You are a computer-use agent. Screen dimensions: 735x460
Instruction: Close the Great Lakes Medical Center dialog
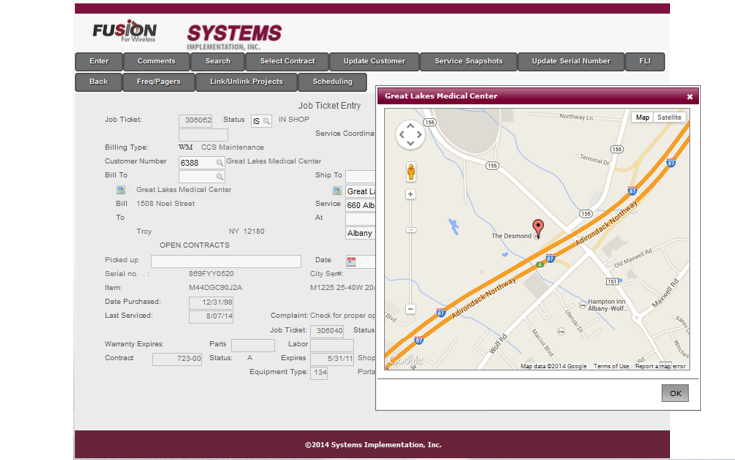[690, 97]
